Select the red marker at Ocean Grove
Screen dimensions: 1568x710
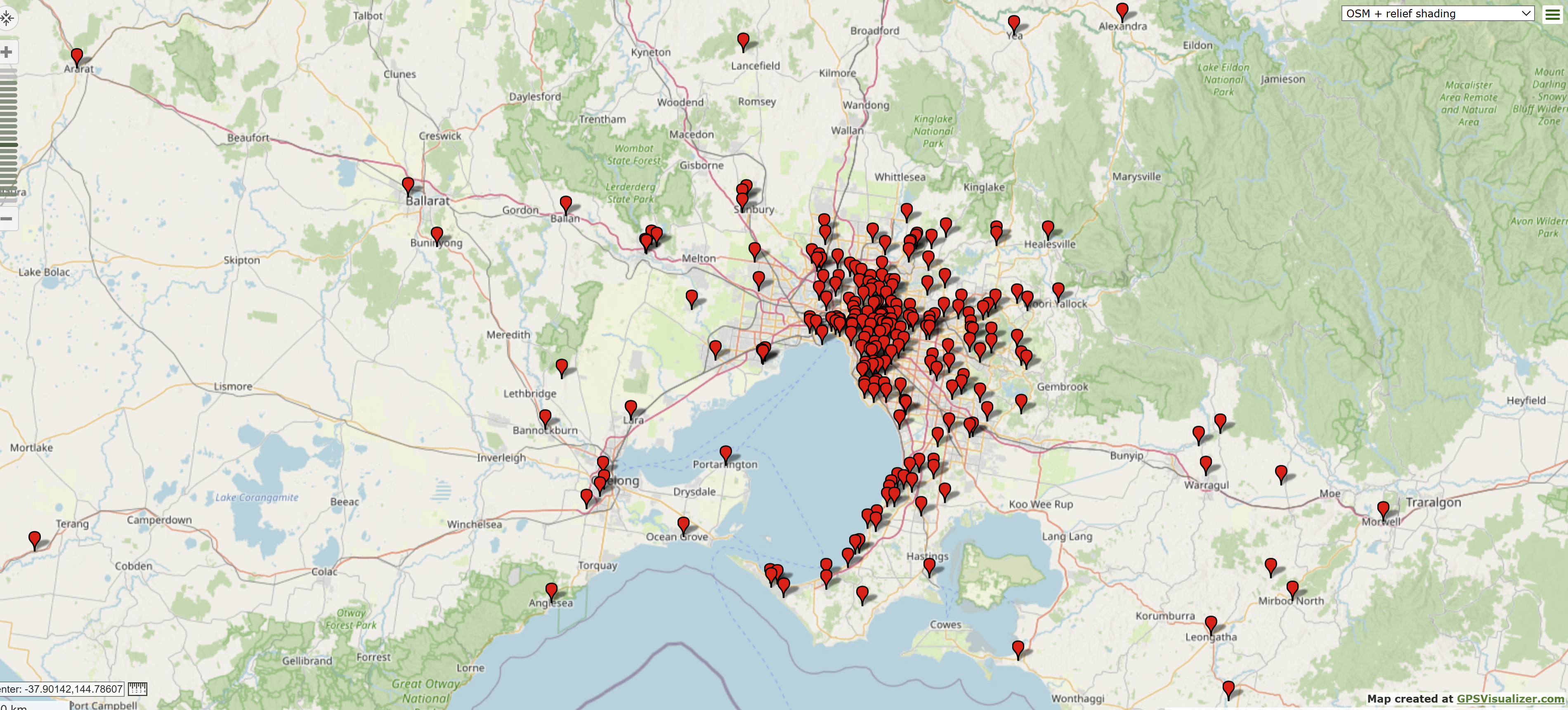pos(683,526)
